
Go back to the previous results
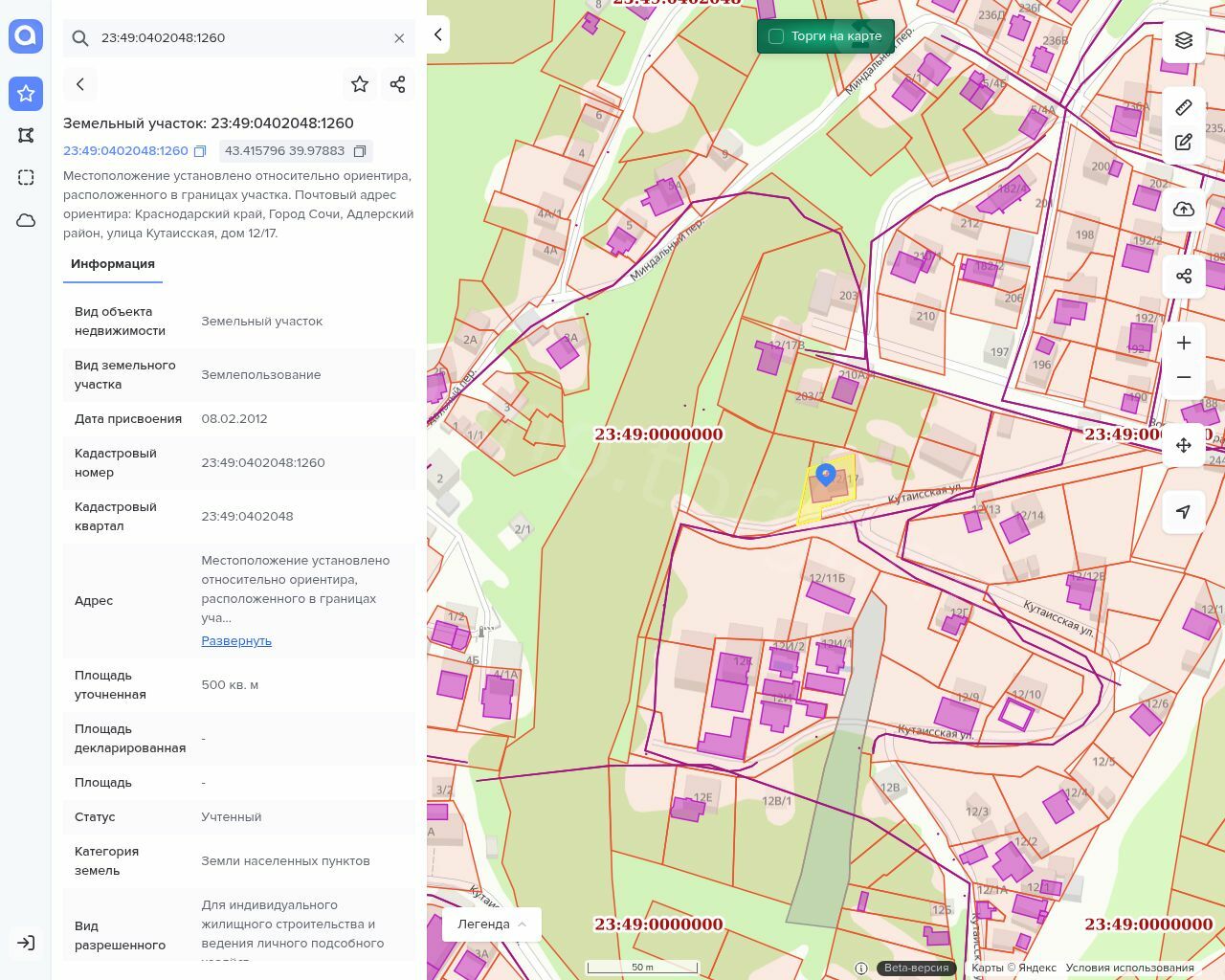click(80, 84)
